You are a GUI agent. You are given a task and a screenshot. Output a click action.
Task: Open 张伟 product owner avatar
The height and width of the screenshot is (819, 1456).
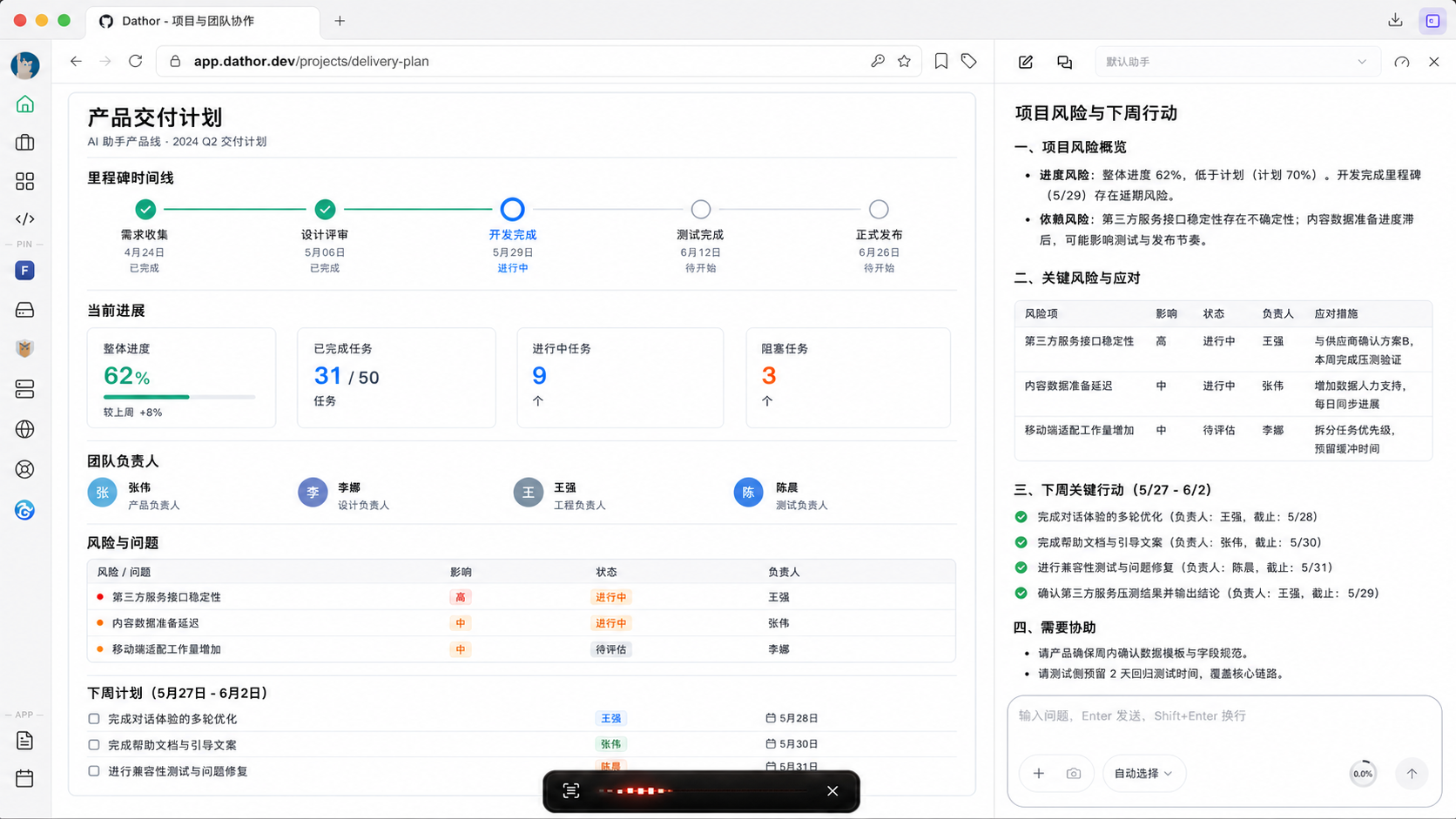pos(102,493)
